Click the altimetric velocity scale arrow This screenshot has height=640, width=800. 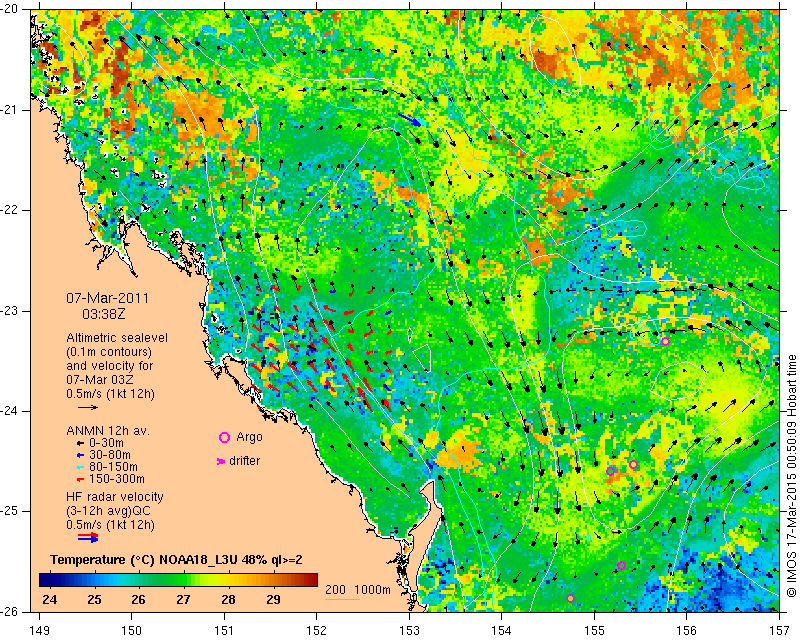tap(88, 407)
